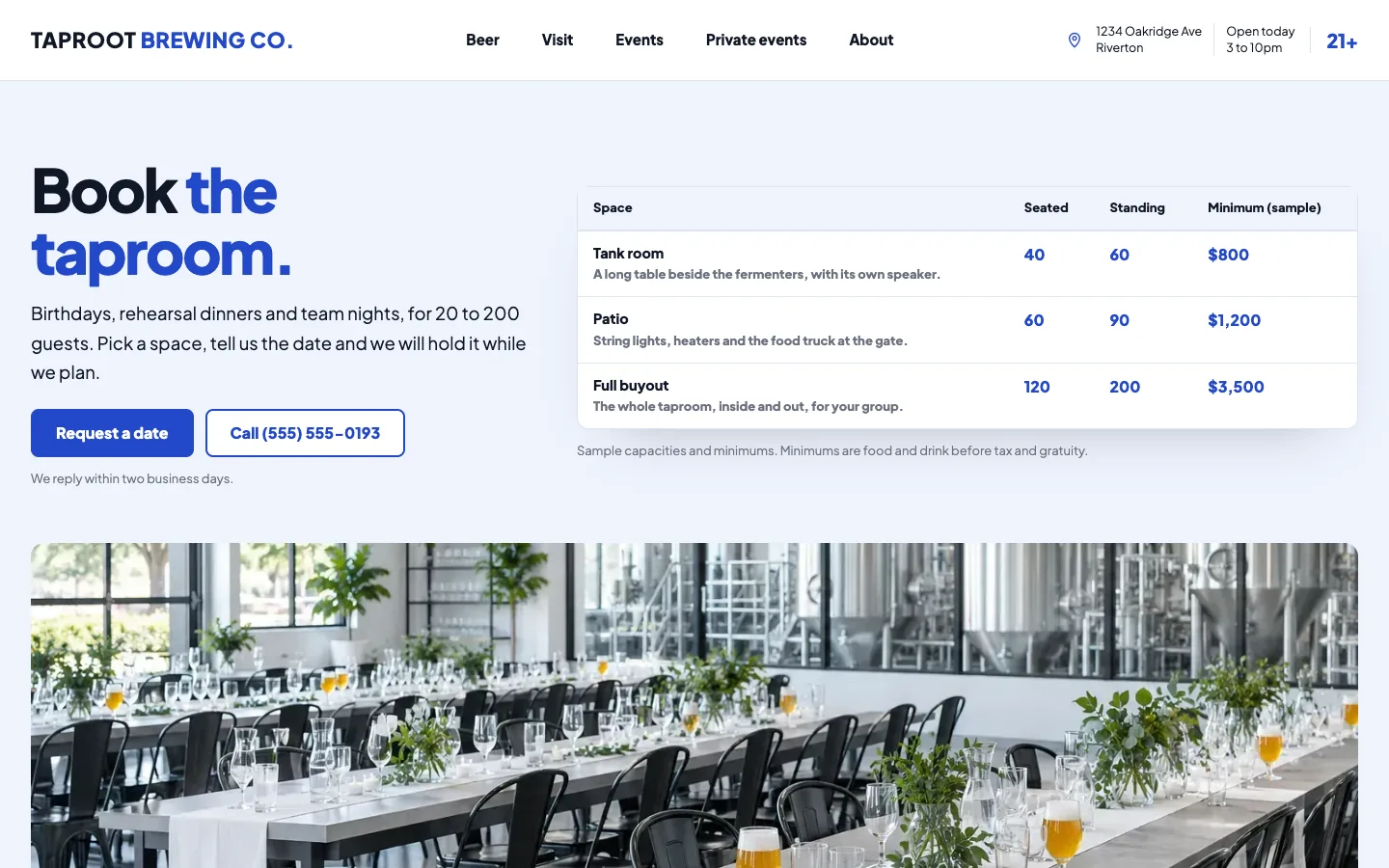Click the map pin location icon
Screen dimensions: 1389x868
(x=1075, y=40)
